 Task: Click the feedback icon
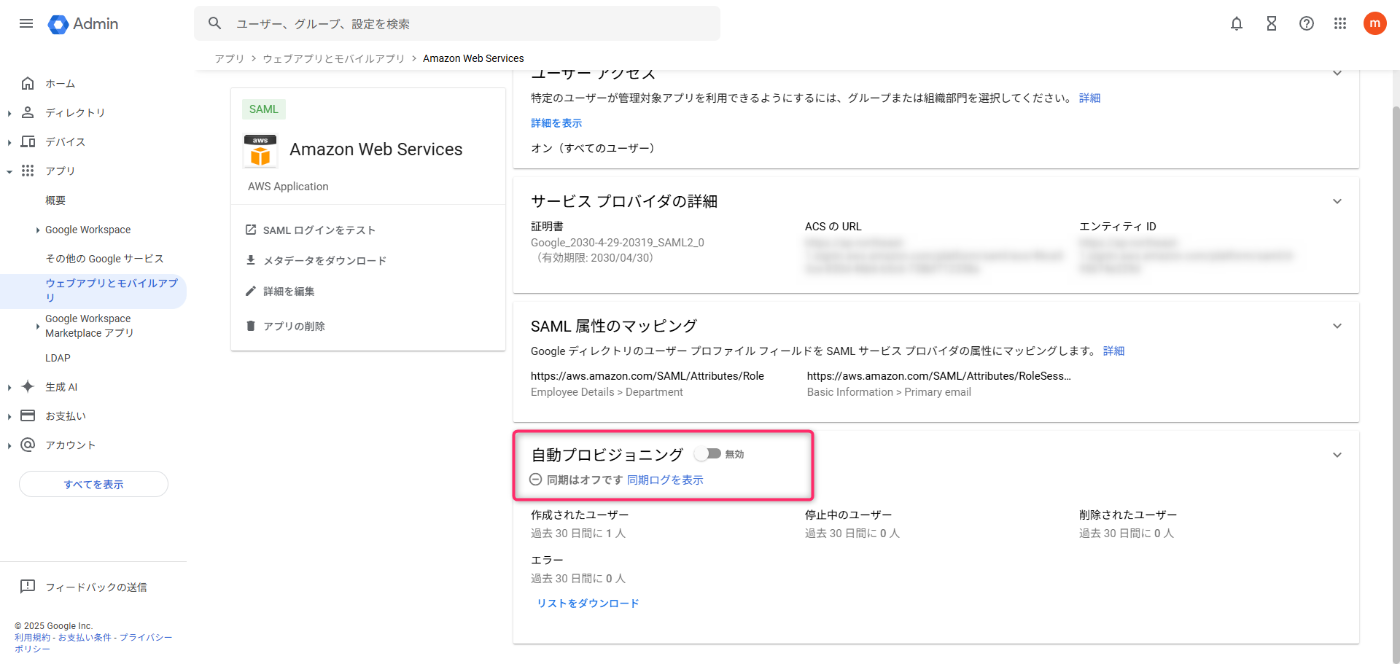click(x=28, y=586)
